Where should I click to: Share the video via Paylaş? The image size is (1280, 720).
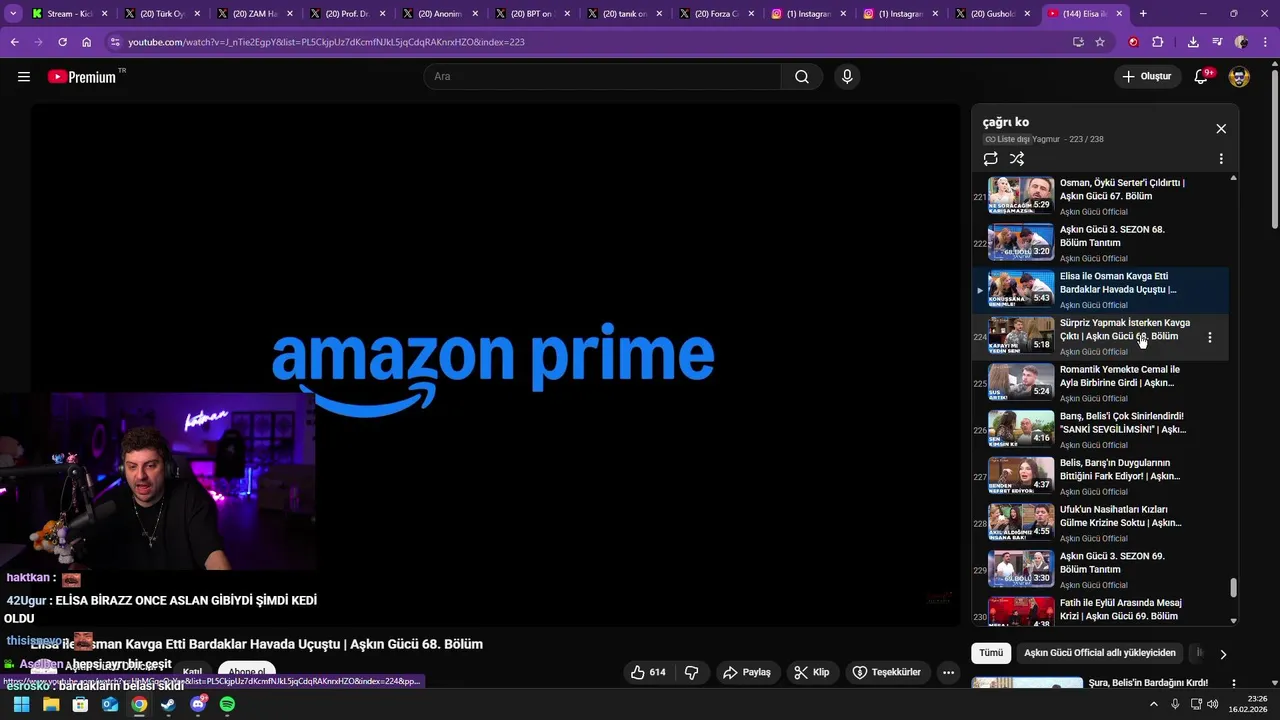click(x=746, y=672)
